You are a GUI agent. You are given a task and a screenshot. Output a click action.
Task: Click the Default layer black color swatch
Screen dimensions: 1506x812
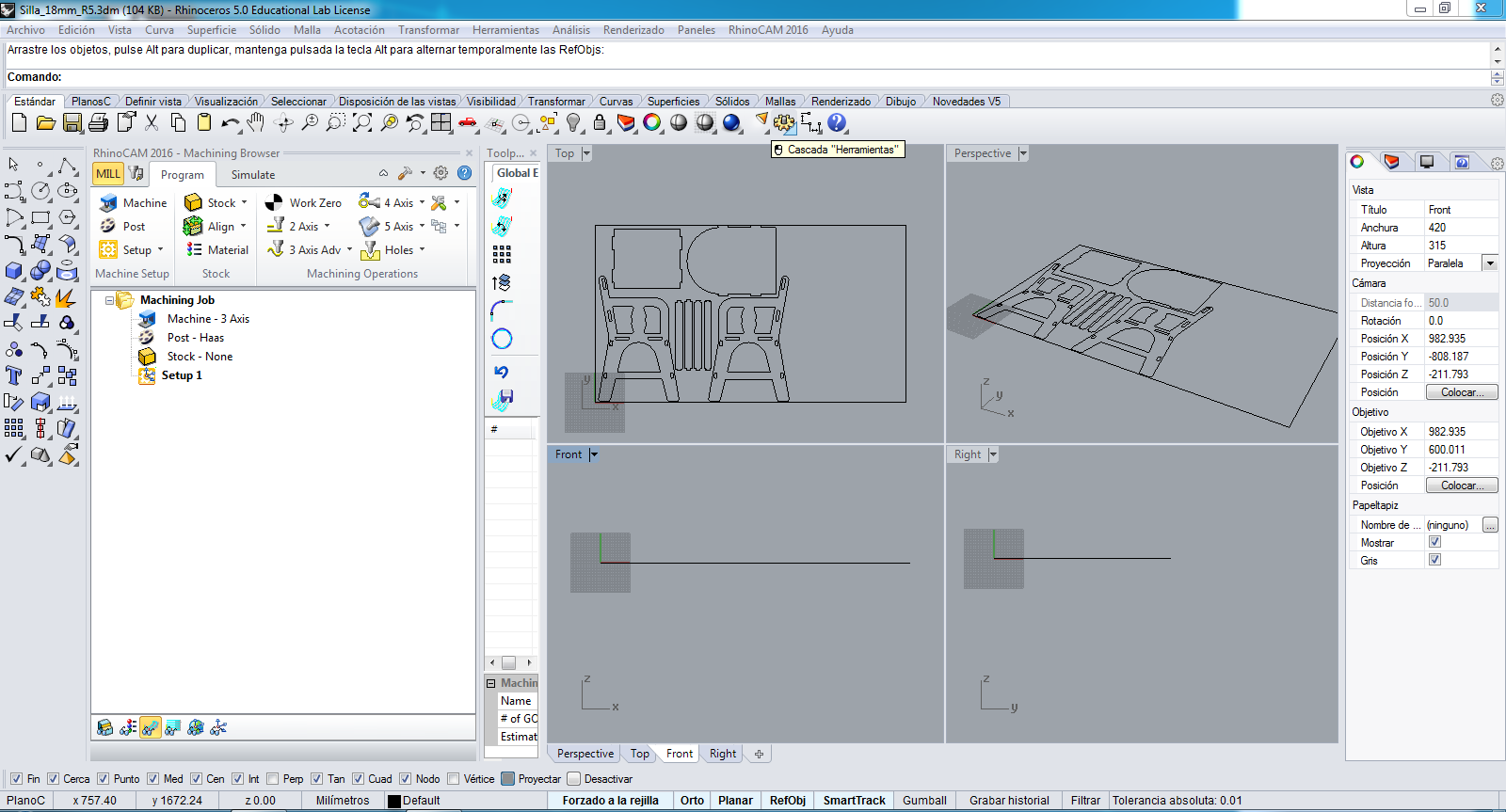coord(394,801)
